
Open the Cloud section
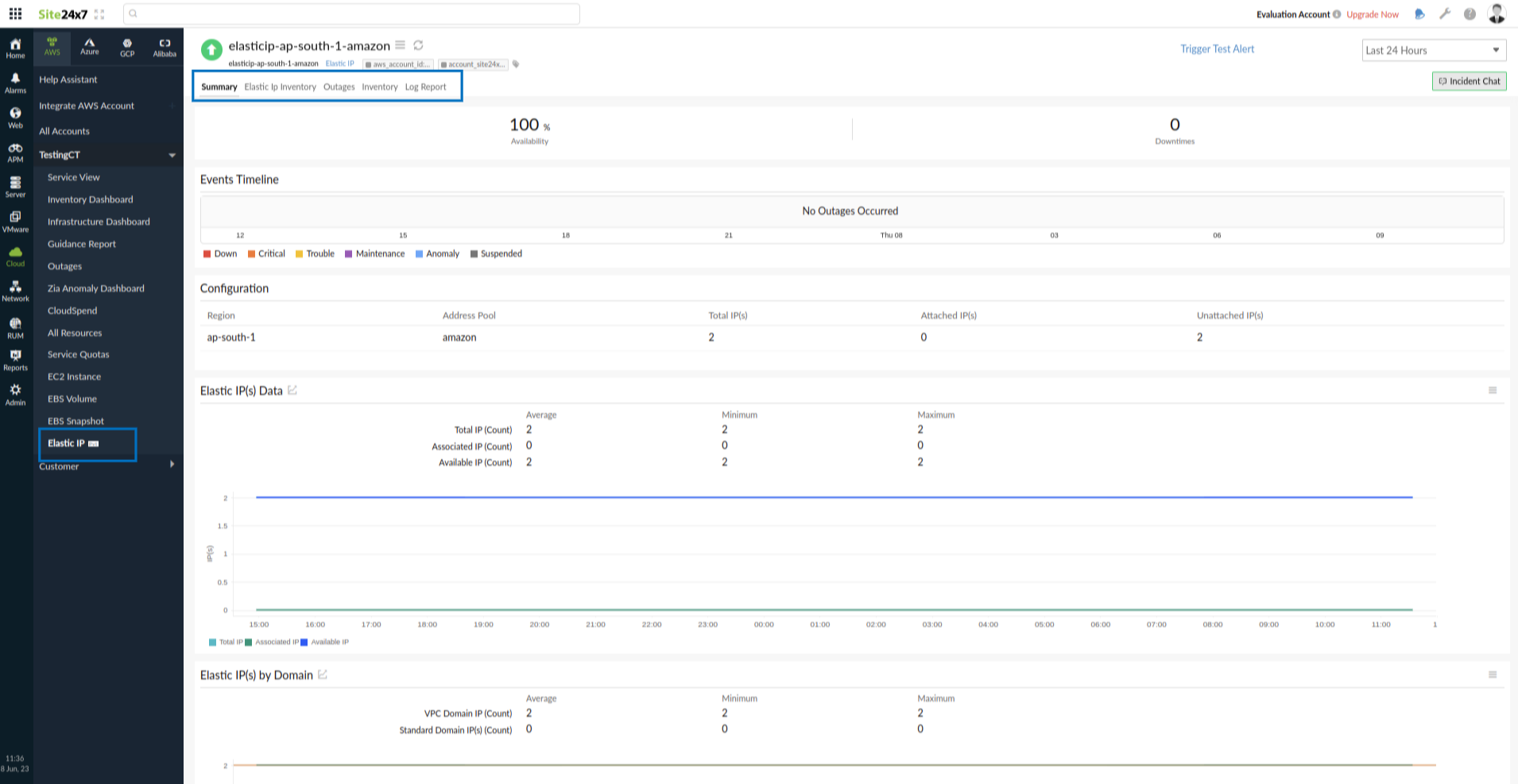coord(15,257)
